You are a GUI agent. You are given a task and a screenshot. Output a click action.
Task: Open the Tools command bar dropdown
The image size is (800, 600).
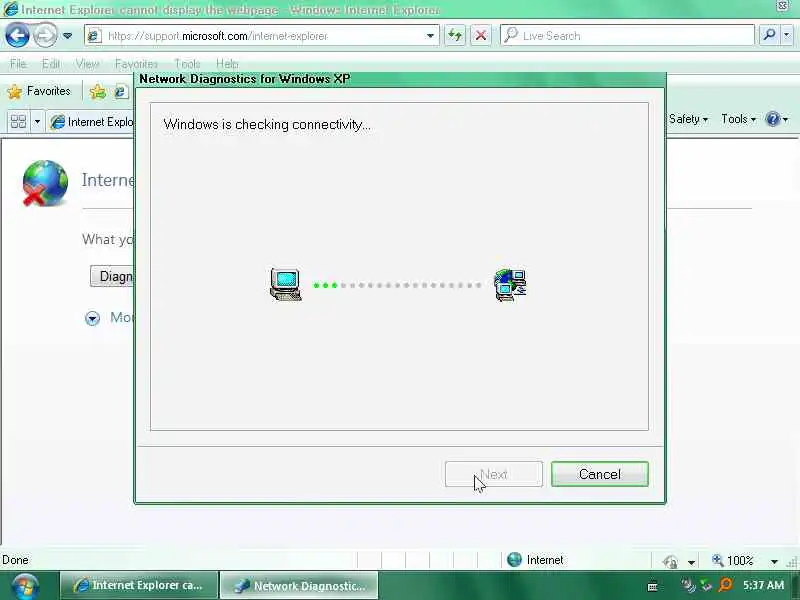[738, 119]
